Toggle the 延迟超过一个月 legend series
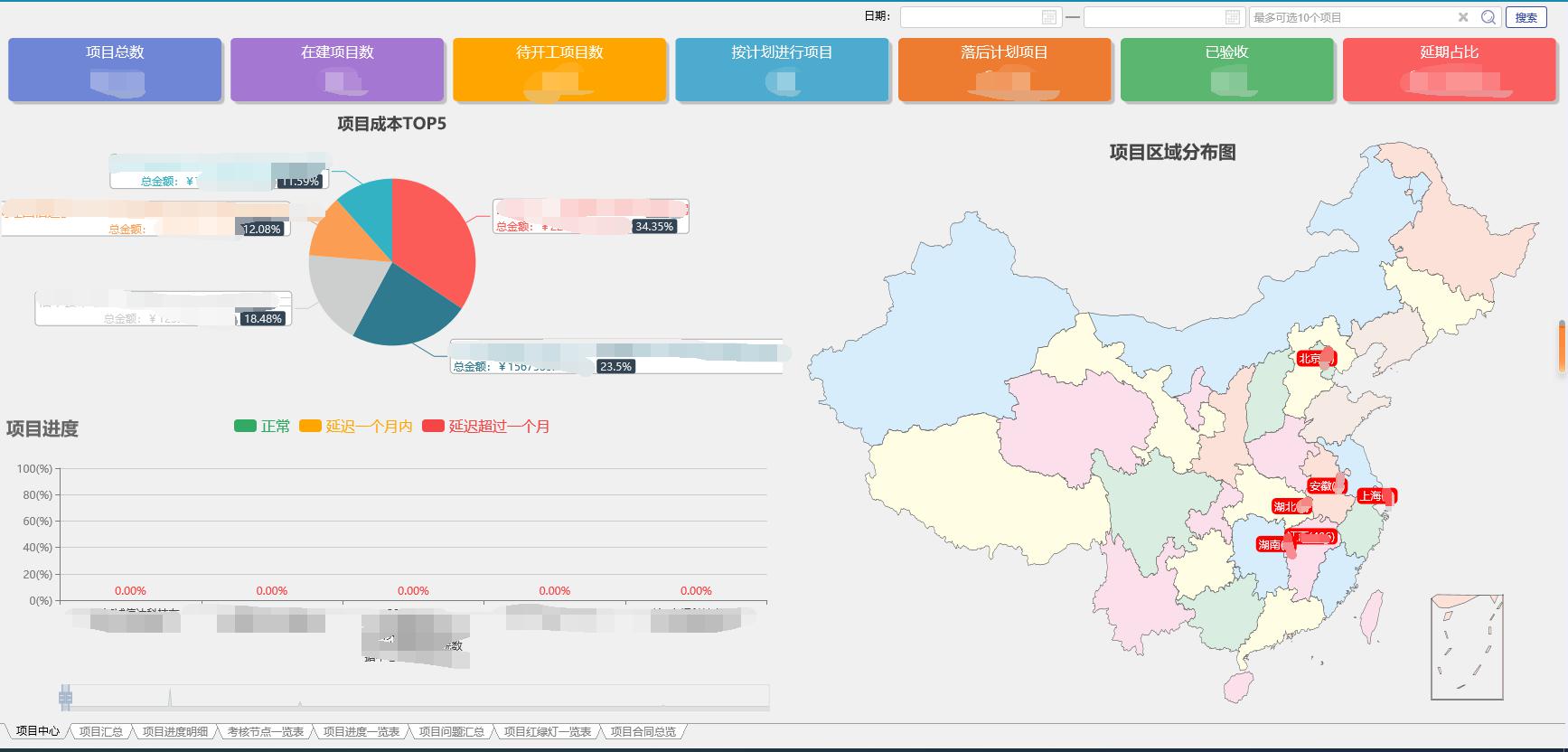The width and height of the screenshot is (1568, 752). click(x=486, y=427)
